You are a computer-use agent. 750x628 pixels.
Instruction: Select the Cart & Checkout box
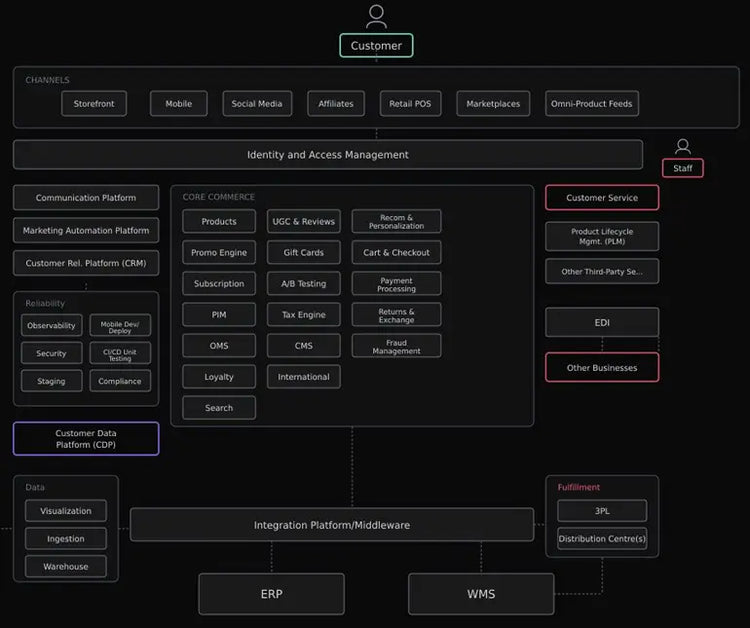pos(397,253)
